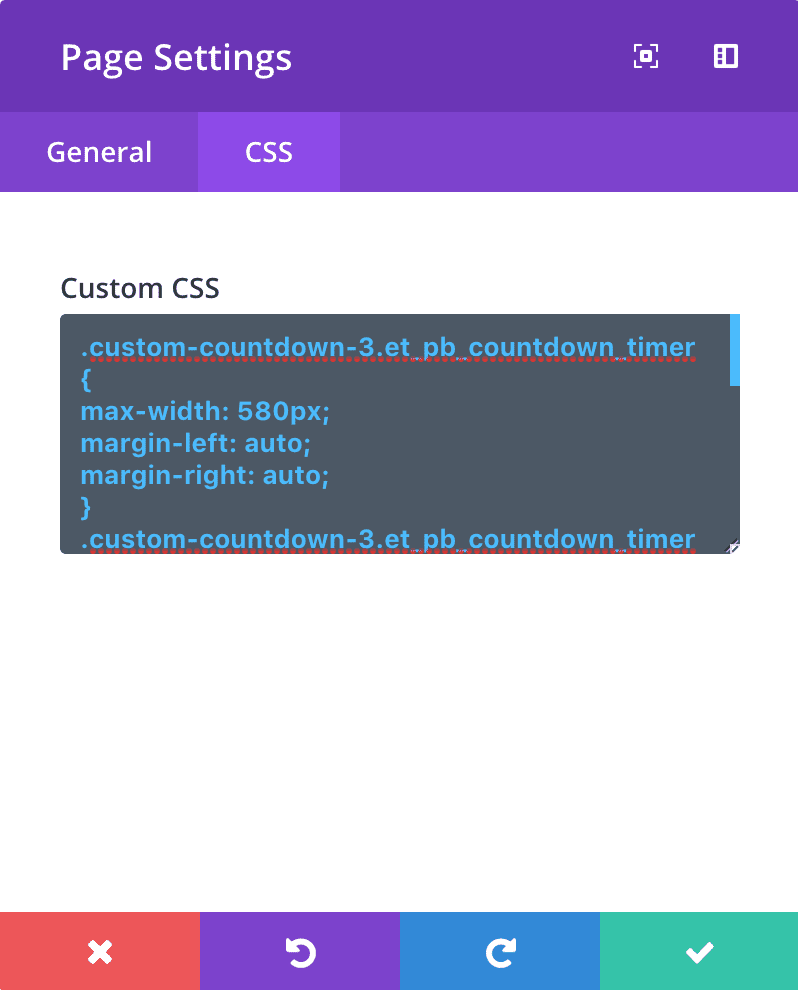Switch to the General tab
The image size is (798, 990).
point(98,152)
